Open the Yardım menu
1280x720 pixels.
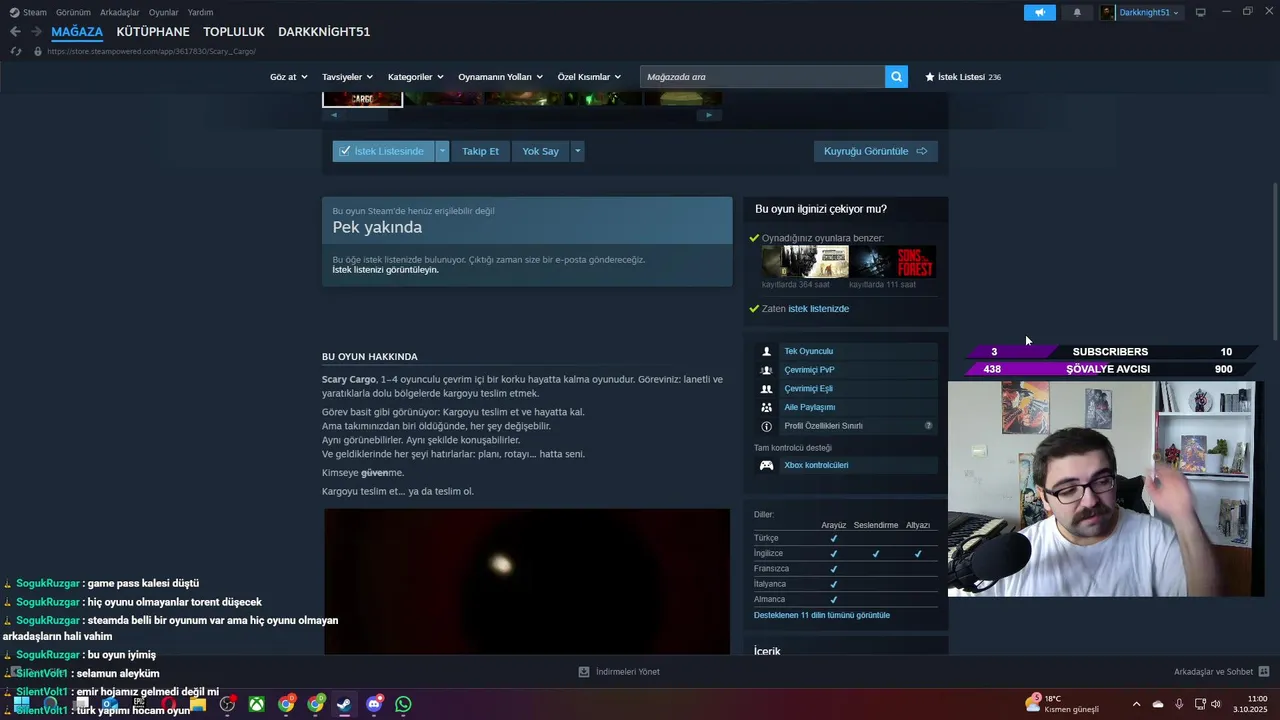(200, 12)
